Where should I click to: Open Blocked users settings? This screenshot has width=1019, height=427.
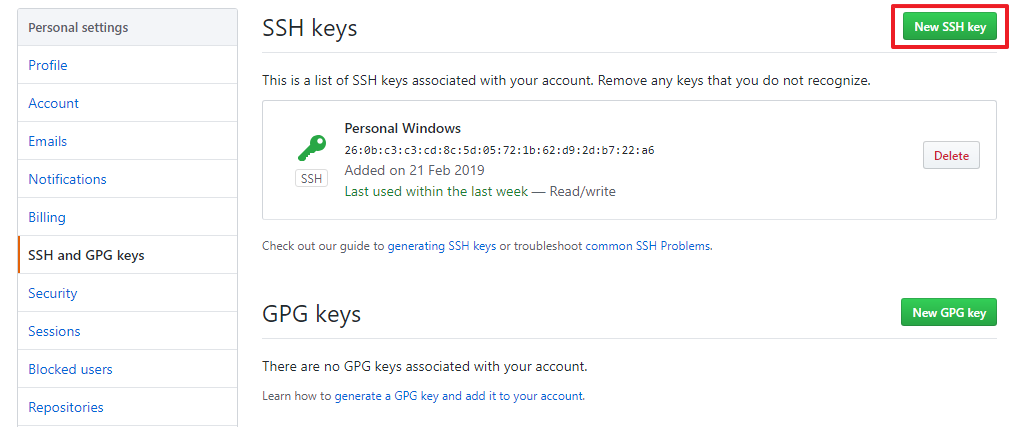[70, 369]
